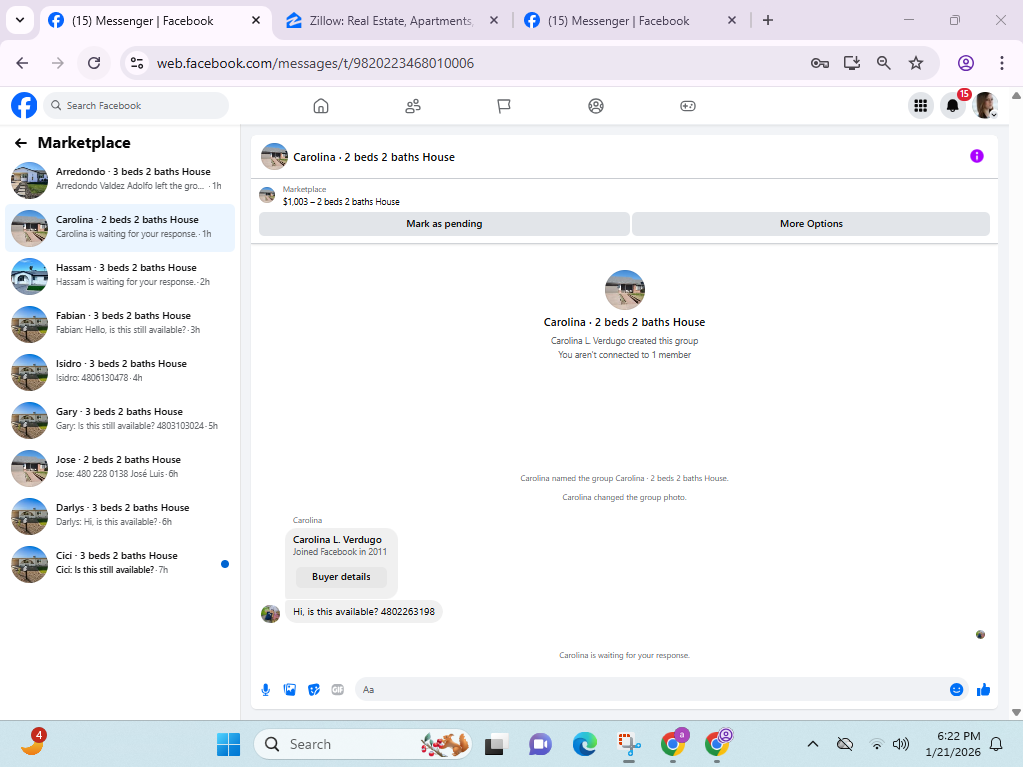Record a voice clip with microphone icon
Viewport: 1023px width, 767px height.
click(x=266, y=689)
